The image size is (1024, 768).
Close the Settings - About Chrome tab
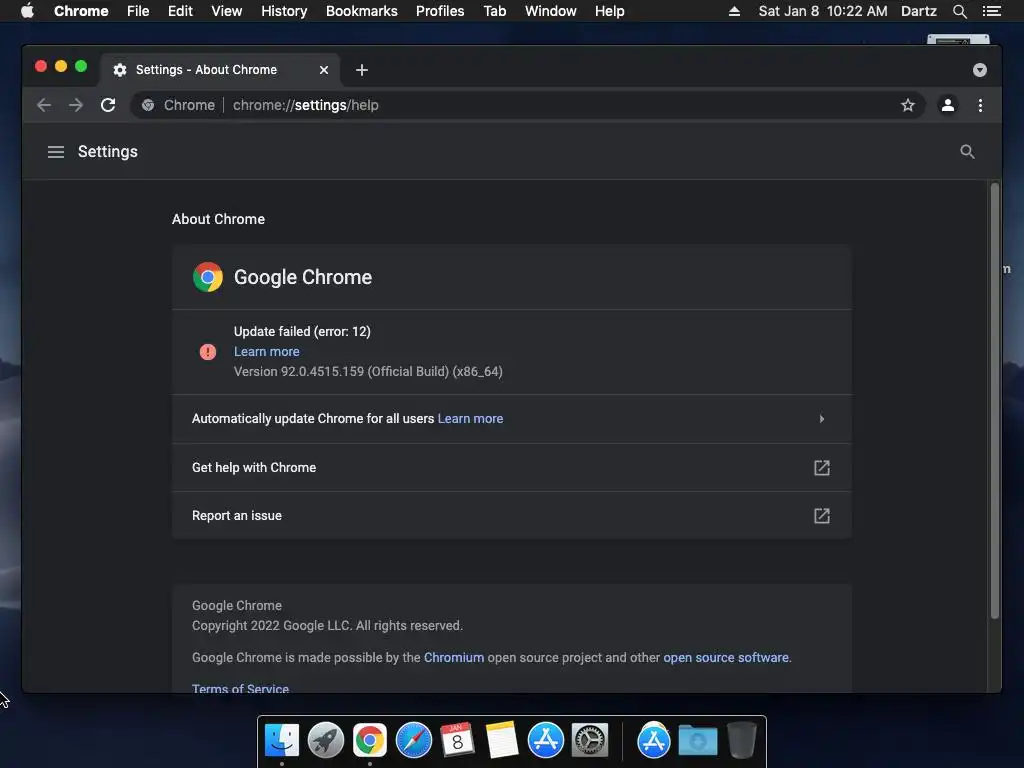pyautogui.click(x=324, y=70)
